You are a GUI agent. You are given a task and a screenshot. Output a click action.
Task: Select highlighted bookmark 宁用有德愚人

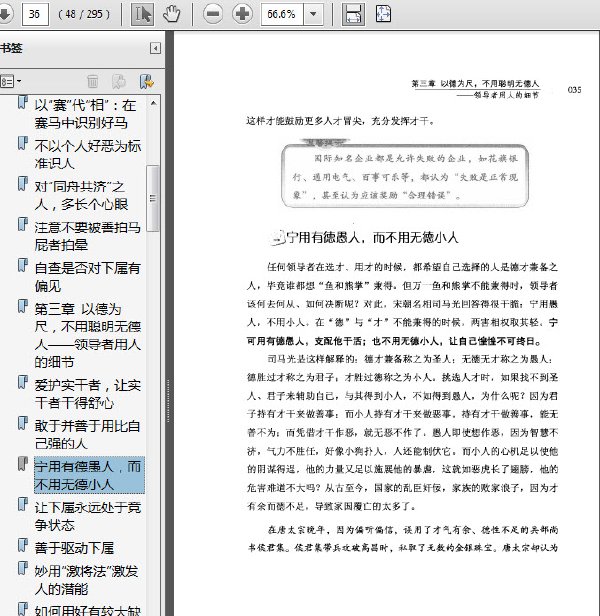pos(89,475)
